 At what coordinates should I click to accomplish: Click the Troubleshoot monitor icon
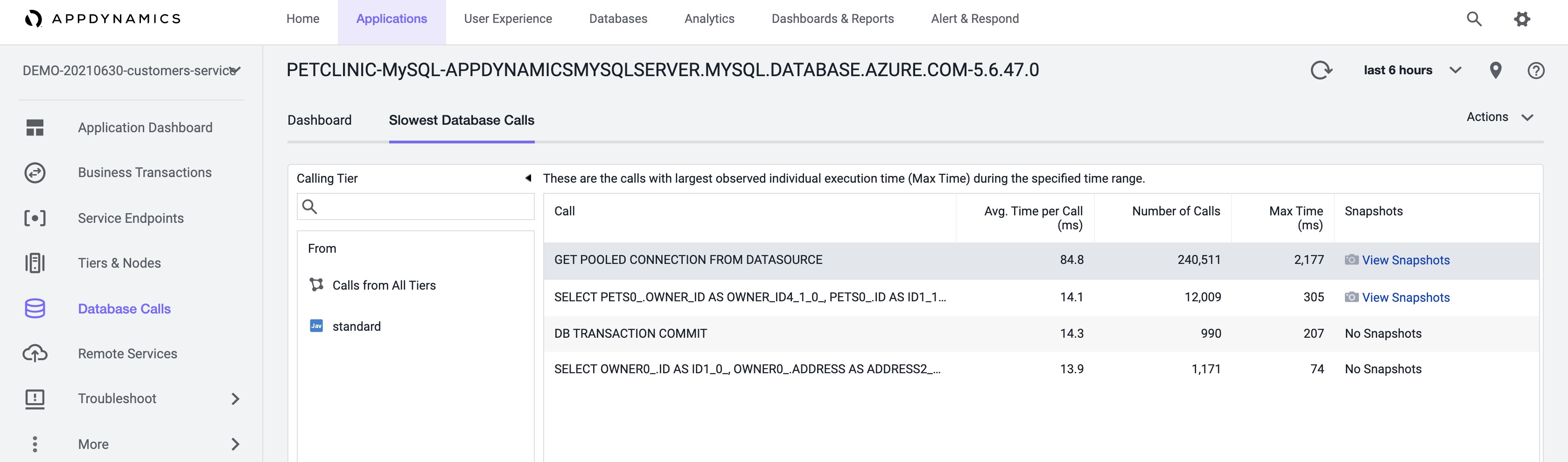coord(35,399)
